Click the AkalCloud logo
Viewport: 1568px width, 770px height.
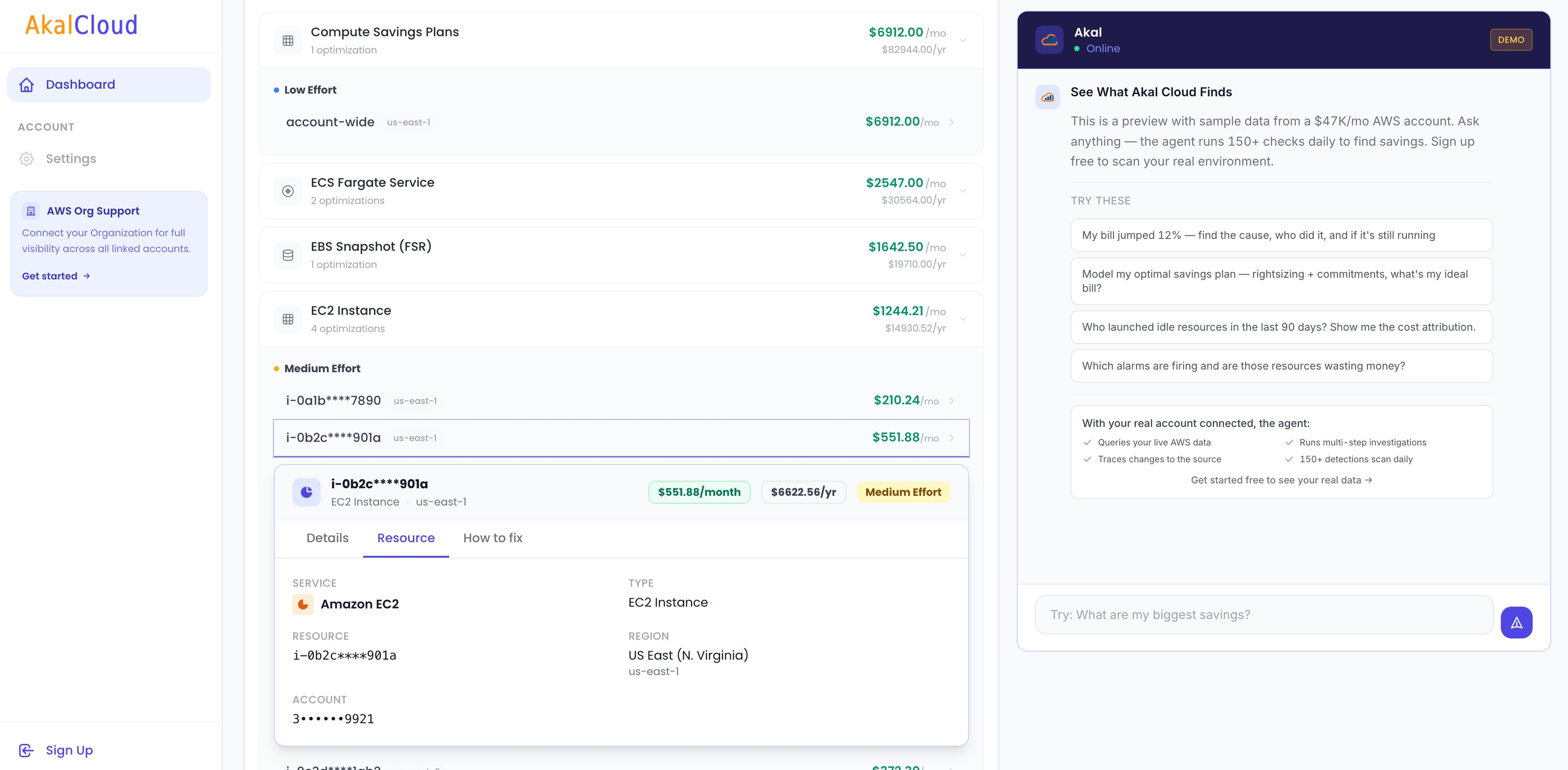81,25
